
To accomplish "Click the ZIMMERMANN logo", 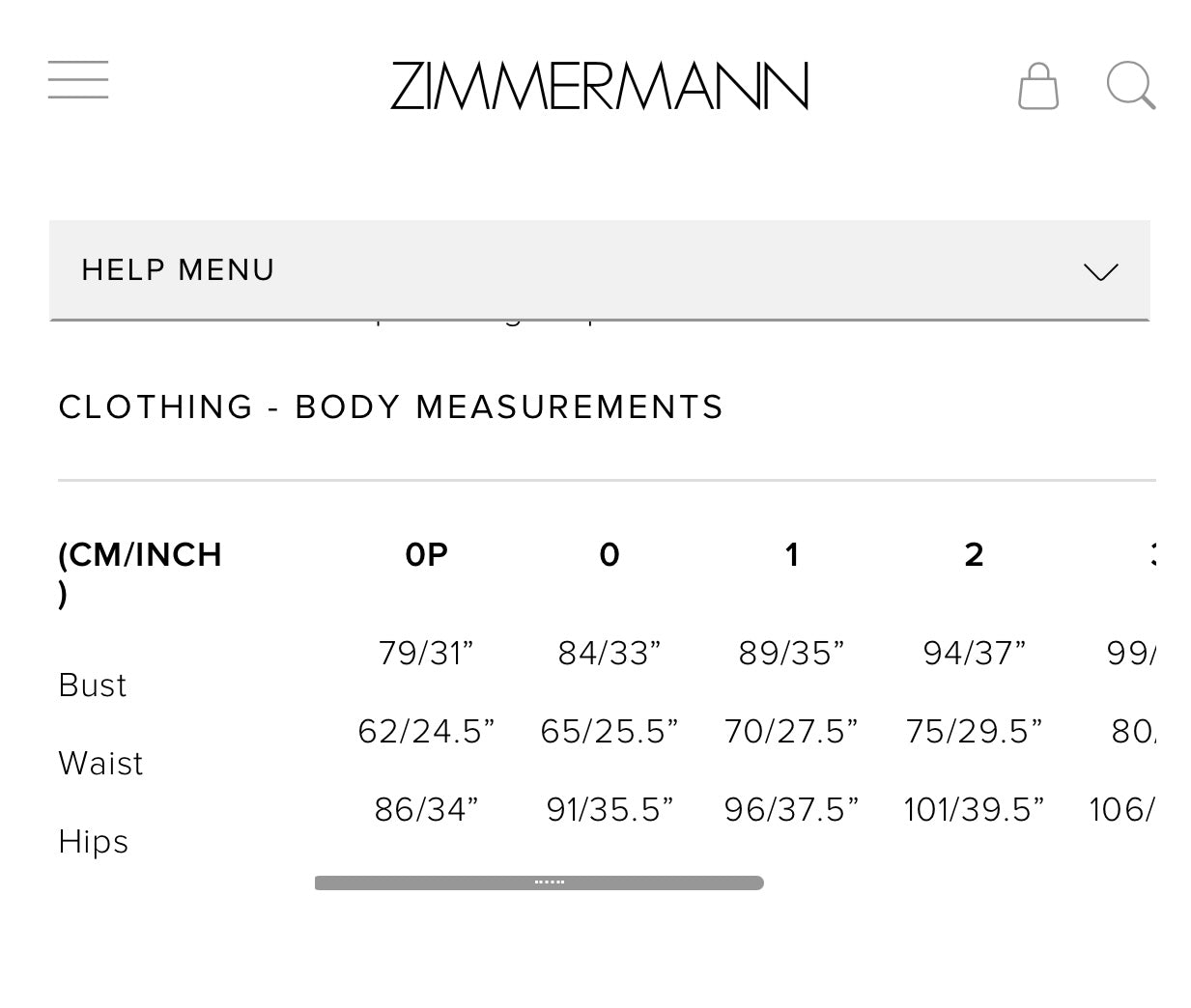I will click(x=598, y=85).
